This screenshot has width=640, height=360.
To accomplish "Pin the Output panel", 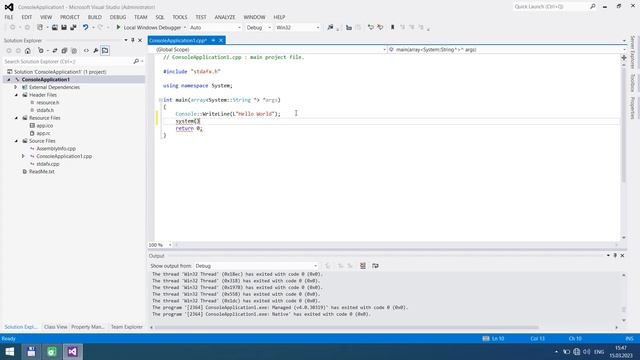I will click(615, 256).
